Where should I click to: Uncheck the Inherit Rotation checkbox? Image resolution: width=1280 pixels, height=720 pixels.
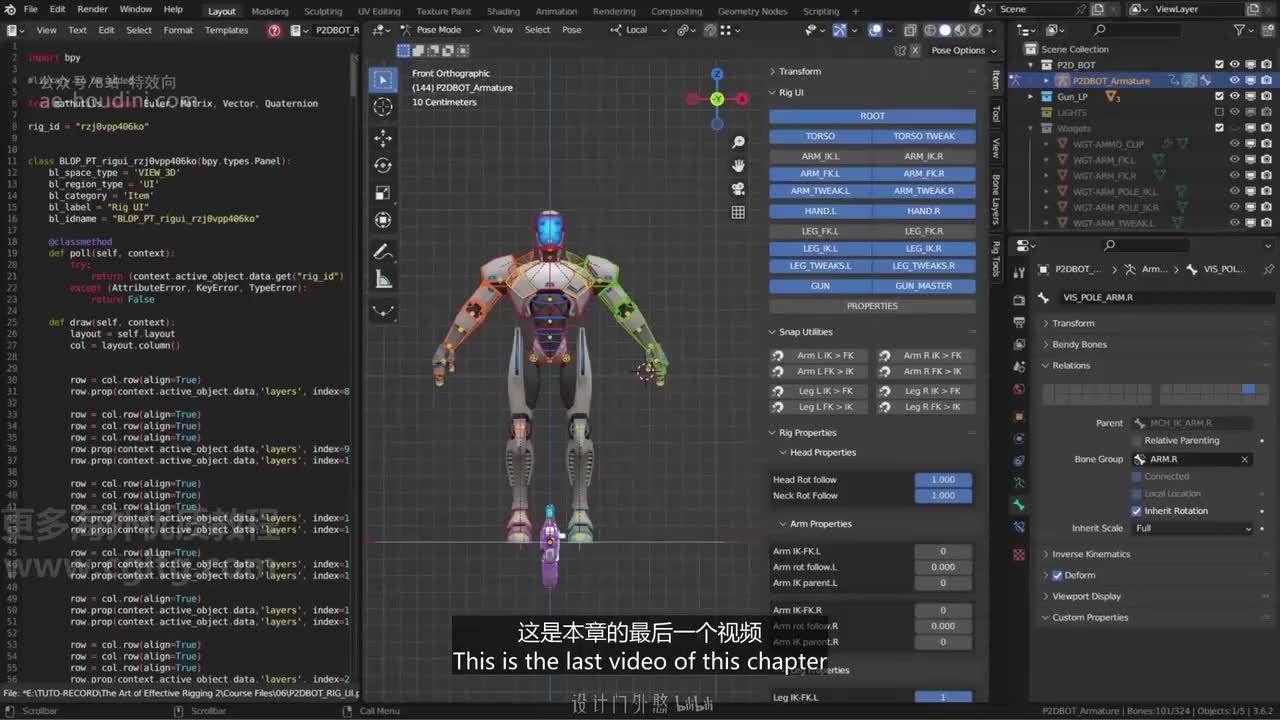(x=1137, y=511)
